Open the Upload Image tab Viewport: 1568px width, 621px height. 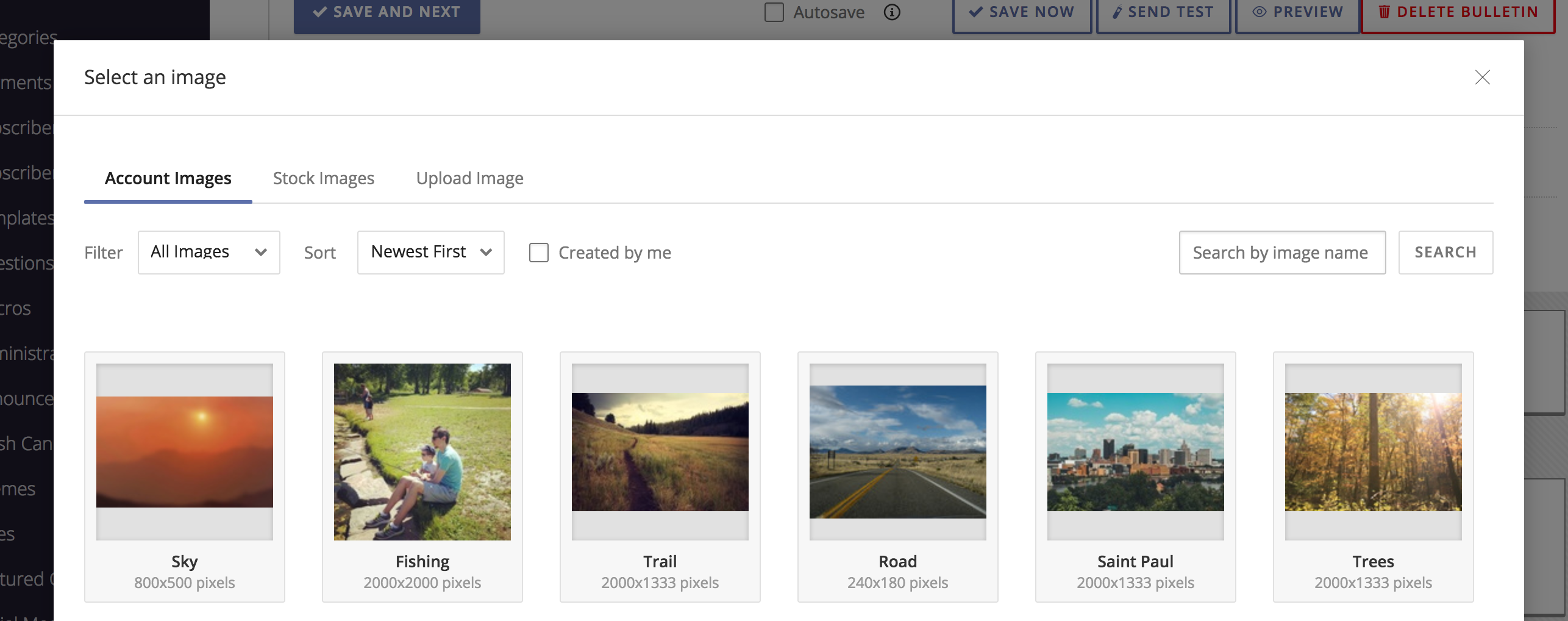(469, 178)
